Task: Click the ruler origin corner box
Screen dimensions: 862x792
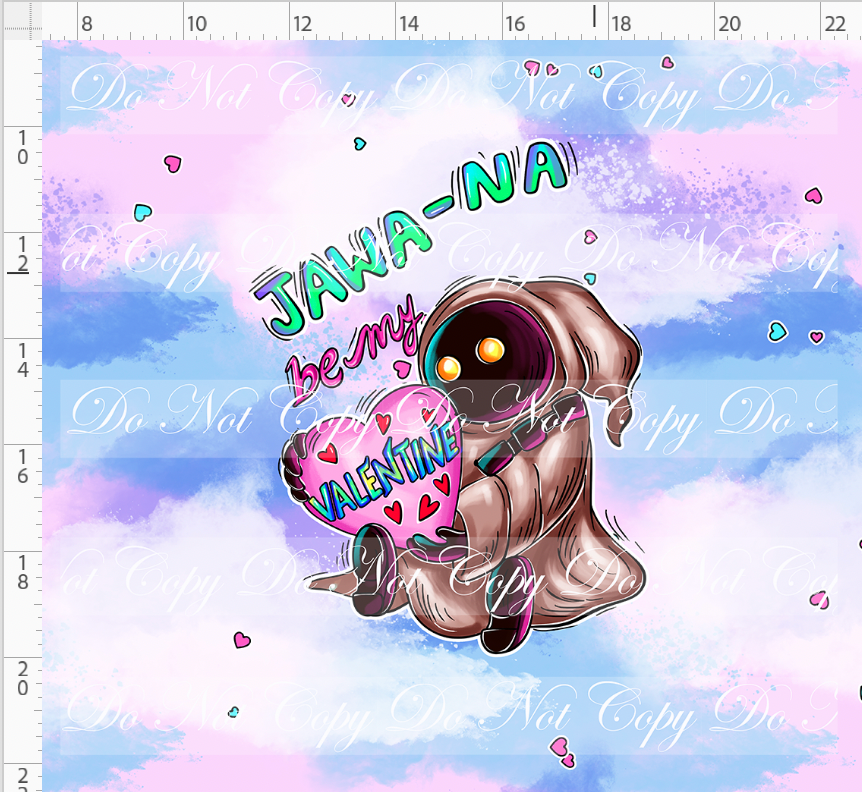Action: click(x=23, y=21)
